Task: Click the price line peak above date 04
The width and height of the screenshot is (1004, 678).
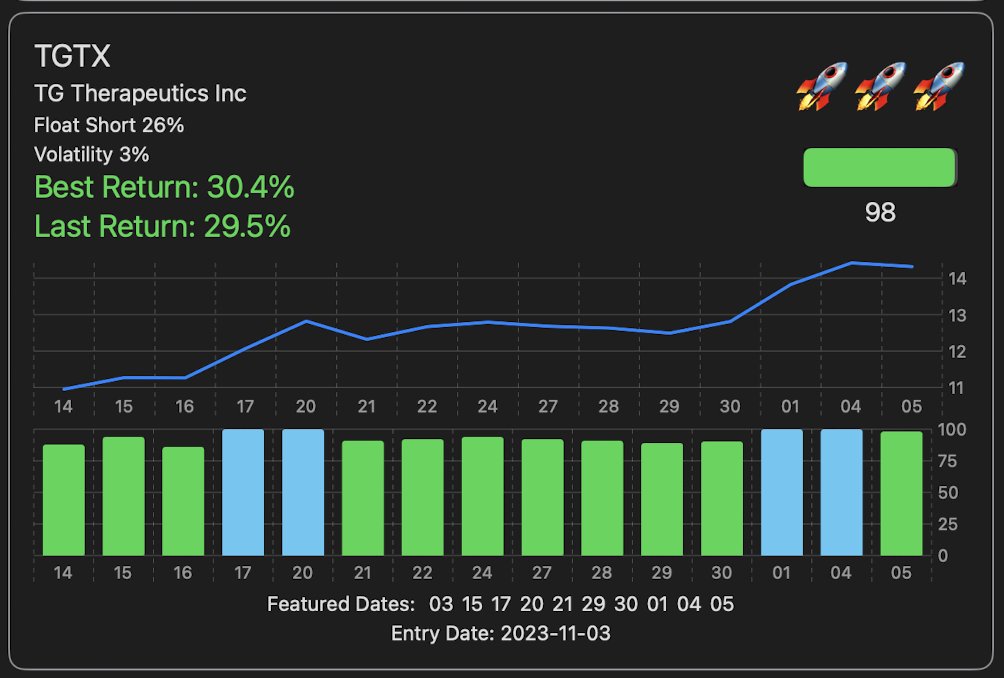Action: pos(852,262)
